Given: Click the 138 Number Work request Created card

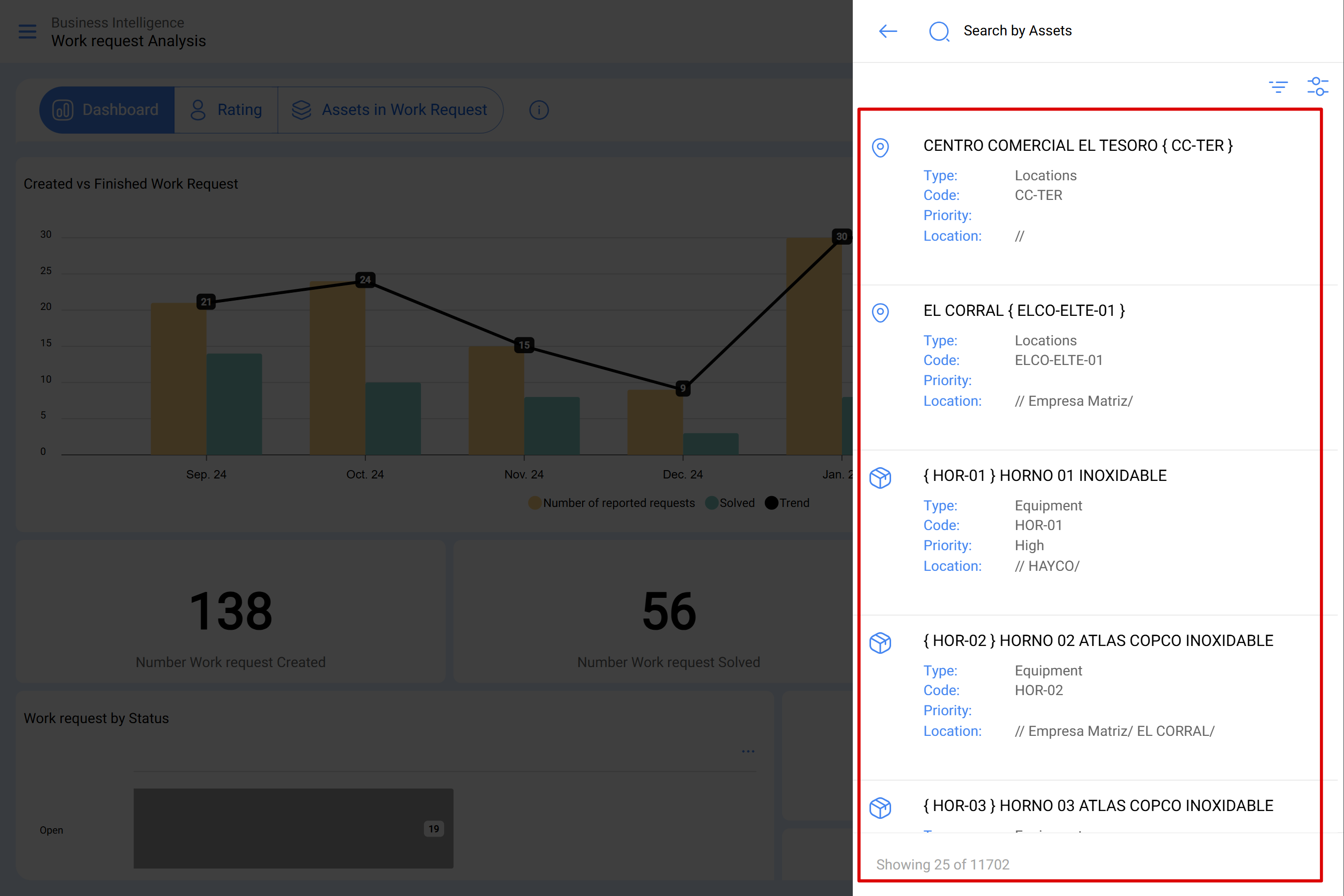Looking at the screenshot, I should pyautogui.click(x=231, y=612).
